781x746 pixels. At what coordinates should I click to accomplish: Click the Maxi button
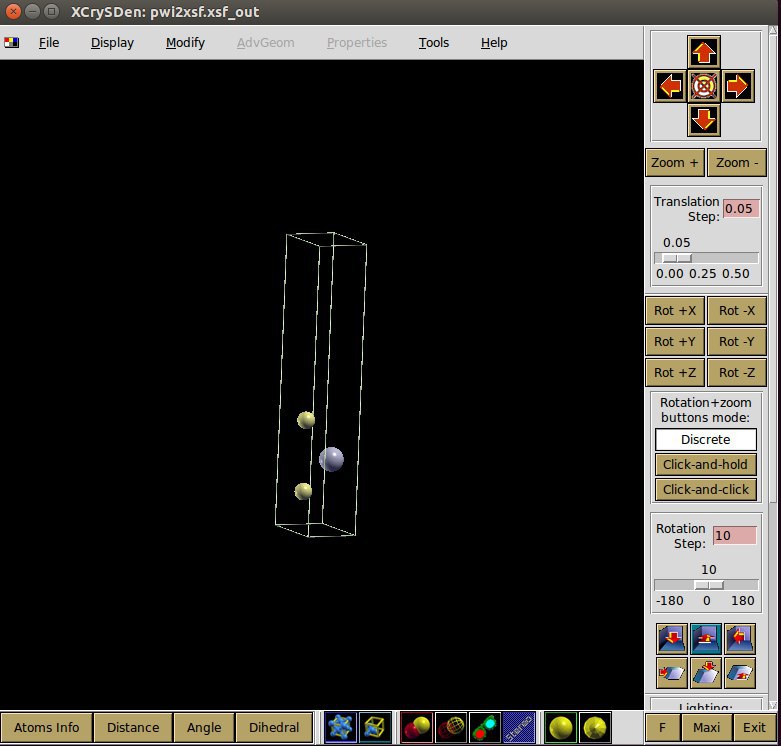(x=706, y=728)
